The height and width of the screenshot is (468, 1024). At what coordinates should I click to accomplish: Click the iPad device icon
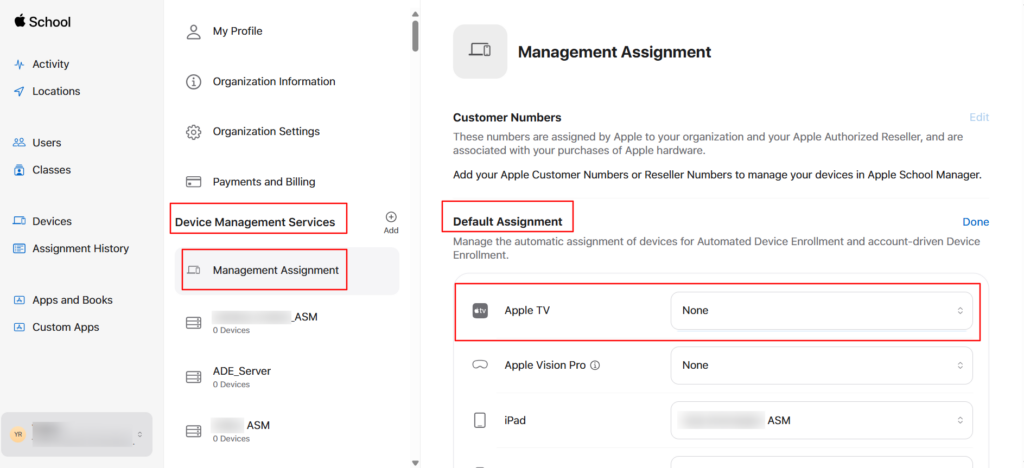click(x=480, y=420)
